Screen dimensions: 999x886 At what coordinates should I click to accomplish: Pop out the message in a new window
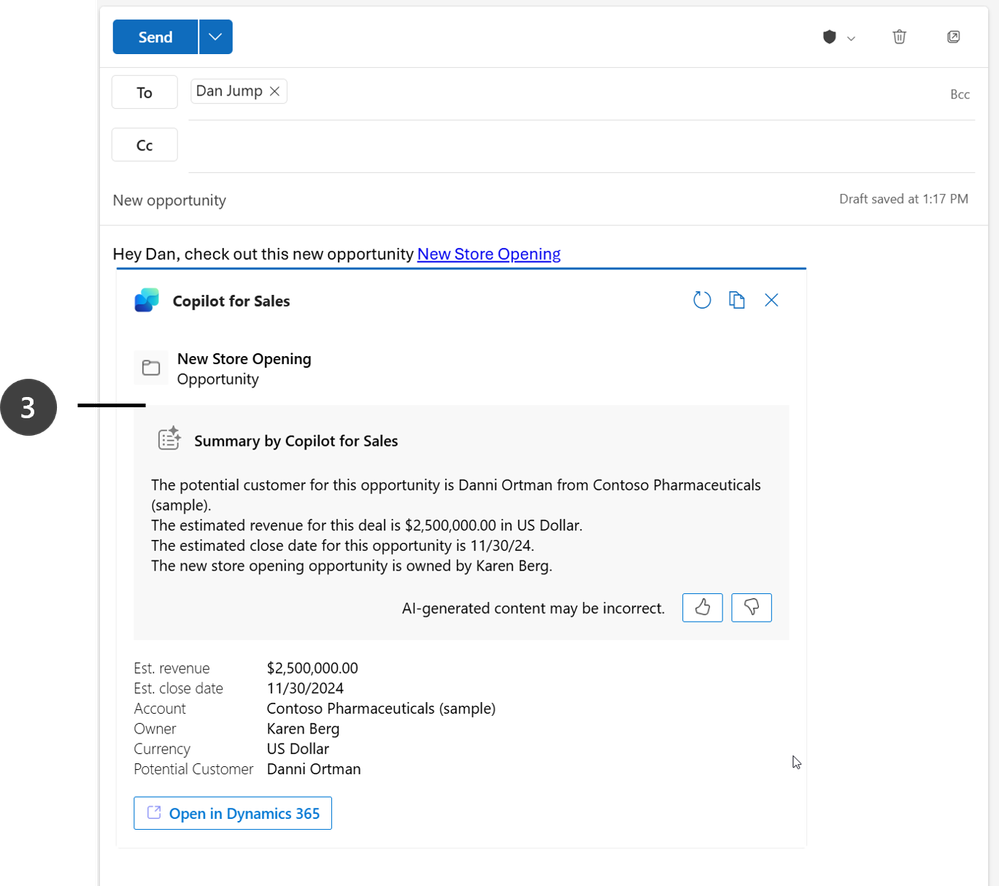pos(953,37)
